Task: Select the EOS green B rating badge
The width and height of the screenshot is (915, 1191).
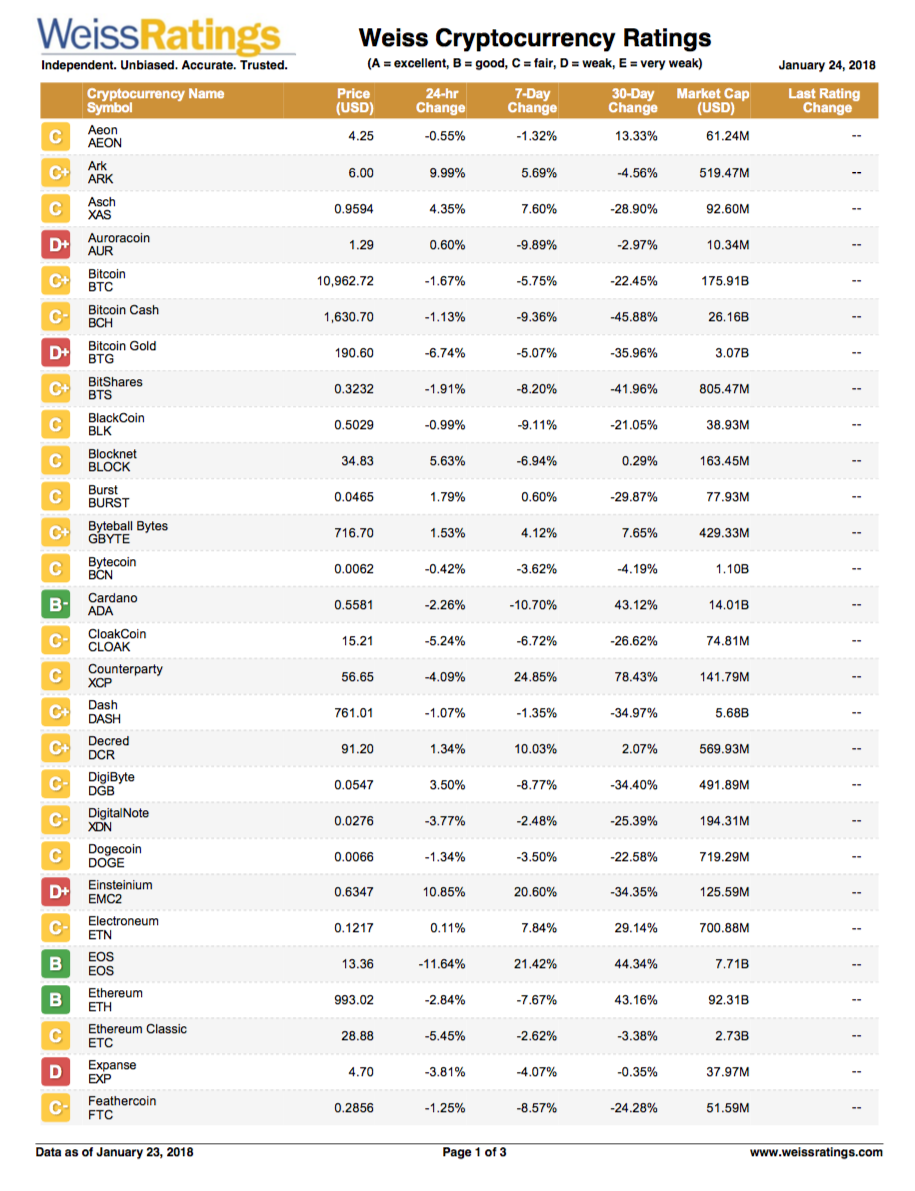Action: (56, 964)
